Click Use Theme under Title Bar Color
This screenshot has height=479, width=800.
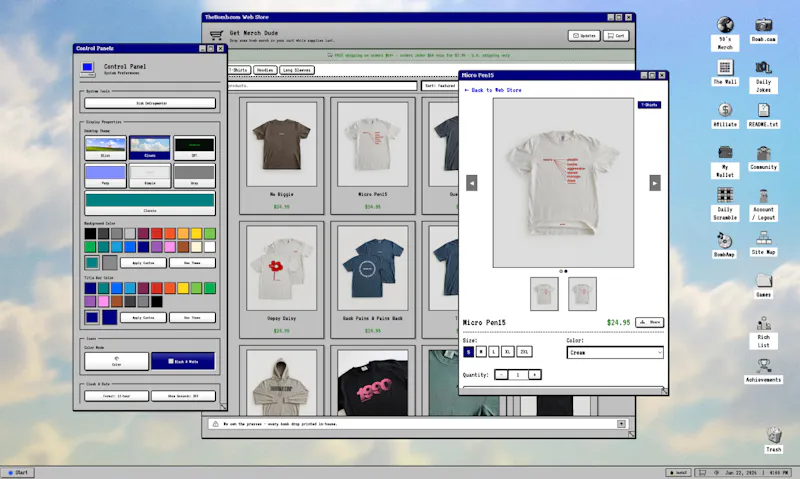point(192,318)
